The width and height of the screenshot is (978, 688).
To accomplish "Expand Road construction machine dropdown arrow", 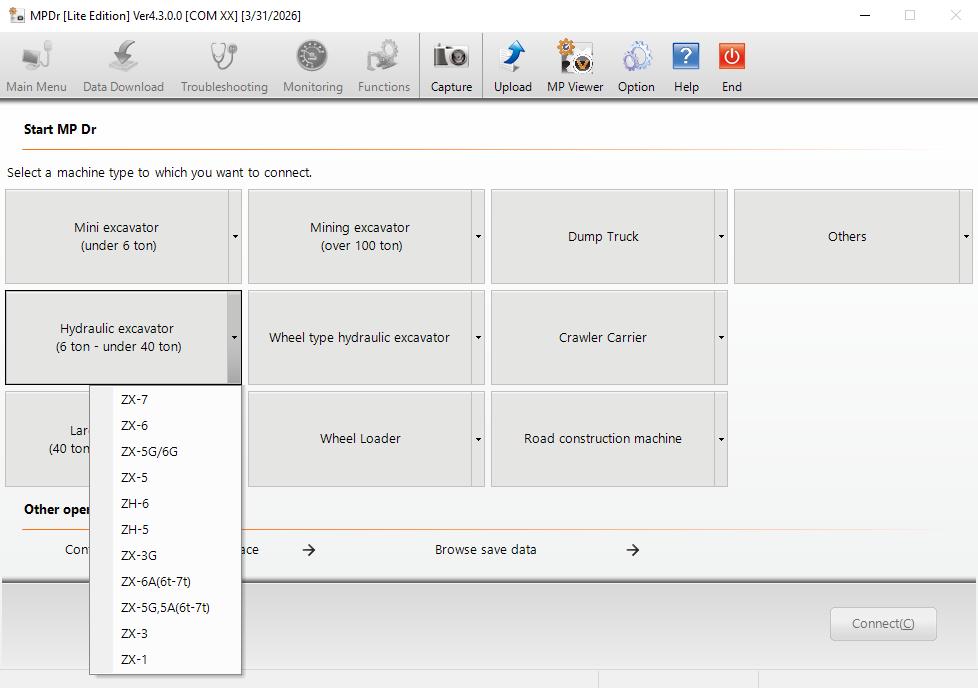I will click(x=721, y=439).
